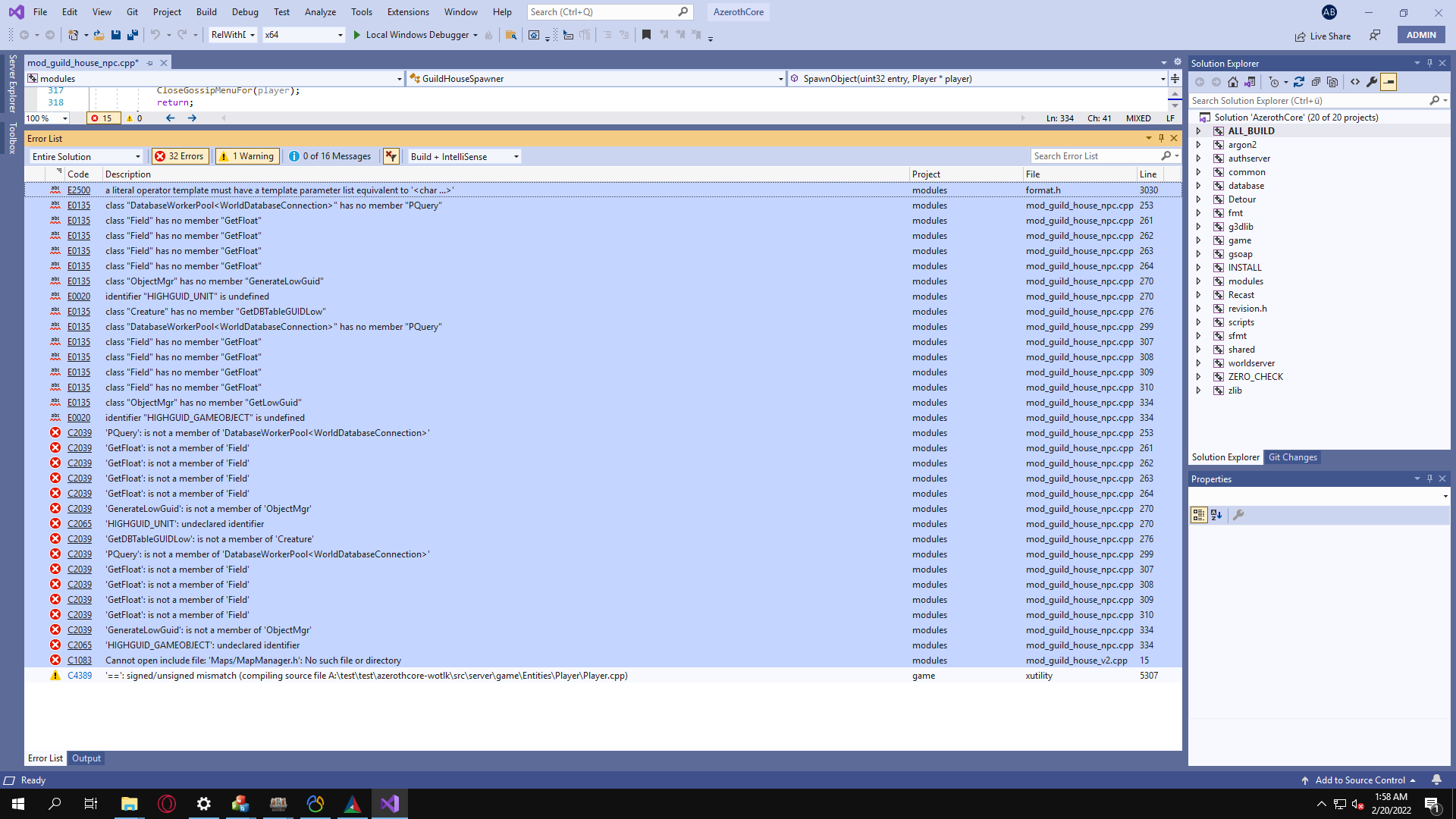Toggle the 0 of 16 Messages filter

pos(331,156)
